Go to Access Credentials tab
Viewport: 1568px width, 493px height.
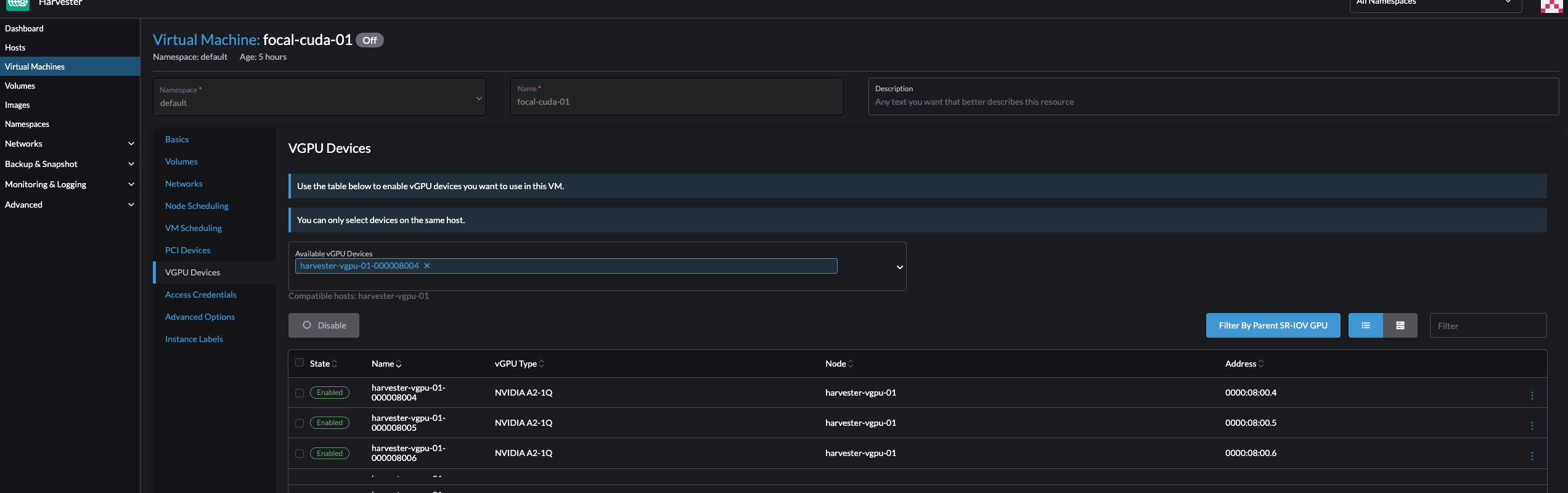click(x=200, y=295)
